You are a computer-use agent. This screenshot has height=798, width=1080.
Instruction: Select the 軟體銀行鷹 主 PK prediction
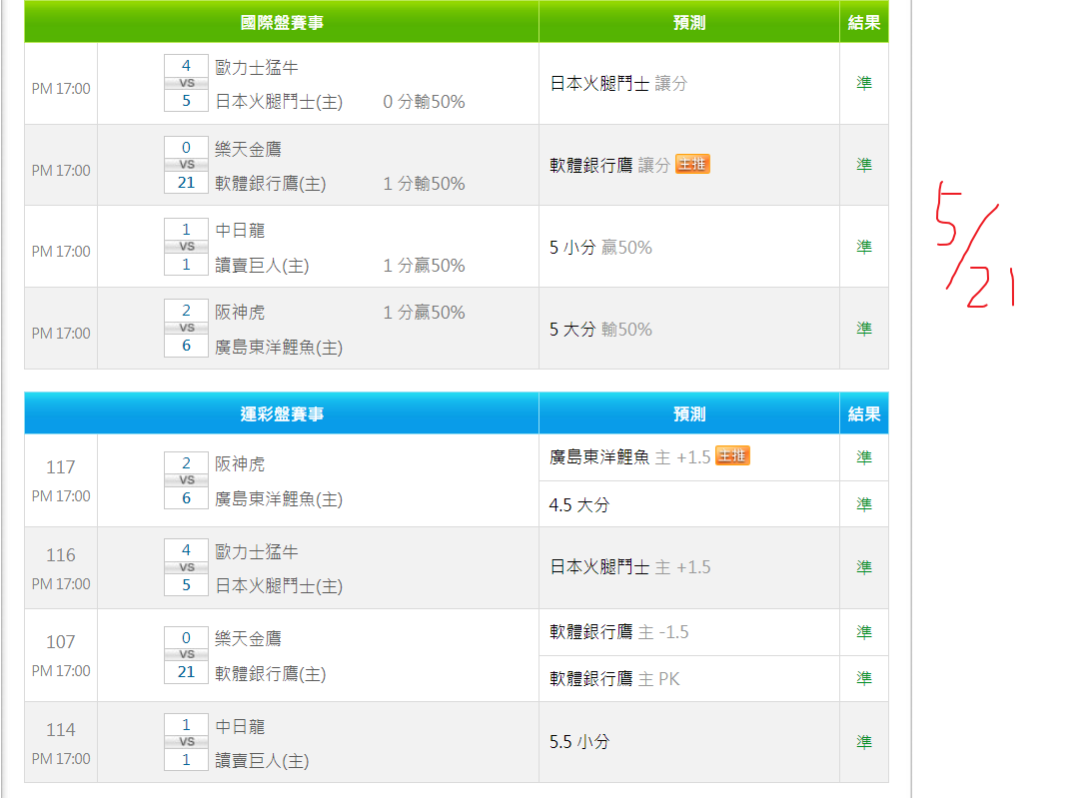(614, 679)
